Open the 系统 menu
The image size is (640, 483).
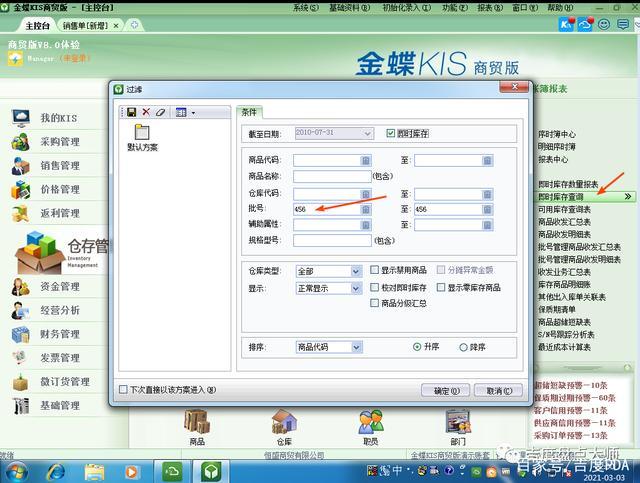[305, 8]
